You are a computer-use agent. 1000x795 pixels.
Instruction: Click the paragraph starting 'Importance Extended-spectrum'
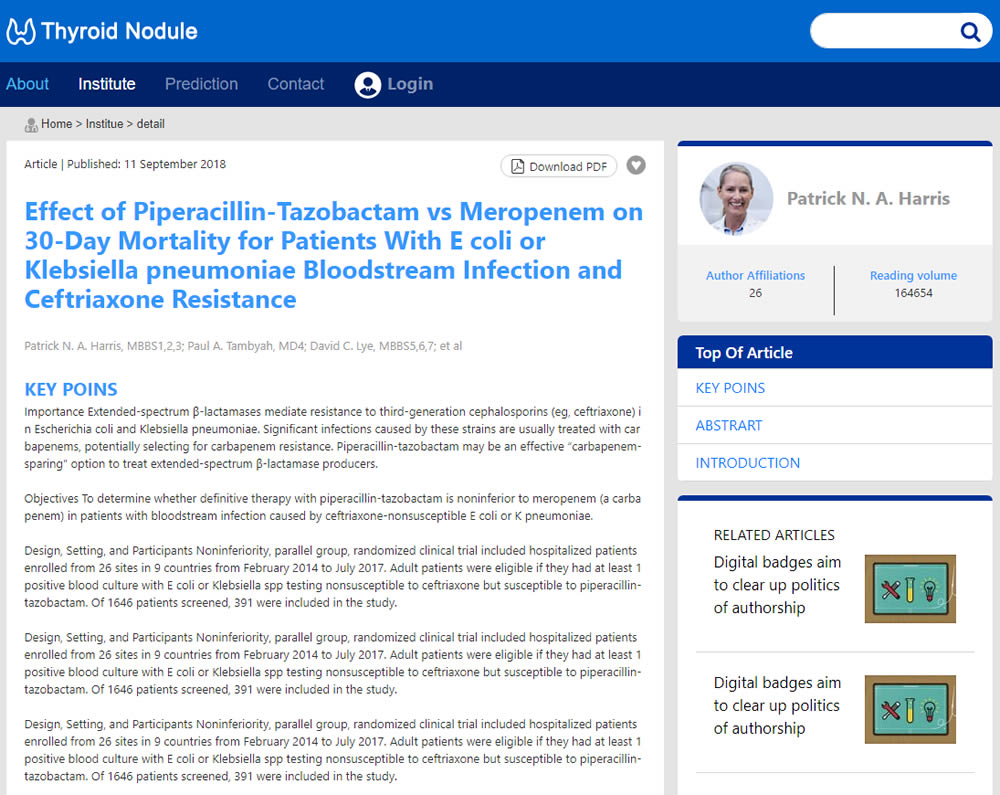(333, 438)
